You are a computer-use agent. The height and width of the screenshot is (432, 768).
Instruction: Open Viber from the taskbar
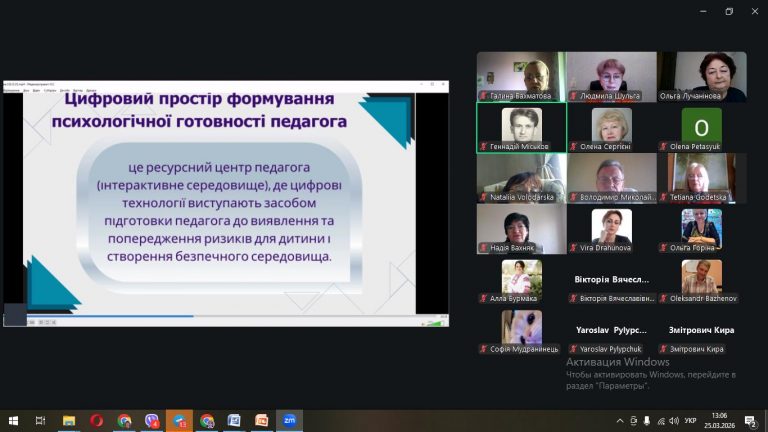(152, 421)
